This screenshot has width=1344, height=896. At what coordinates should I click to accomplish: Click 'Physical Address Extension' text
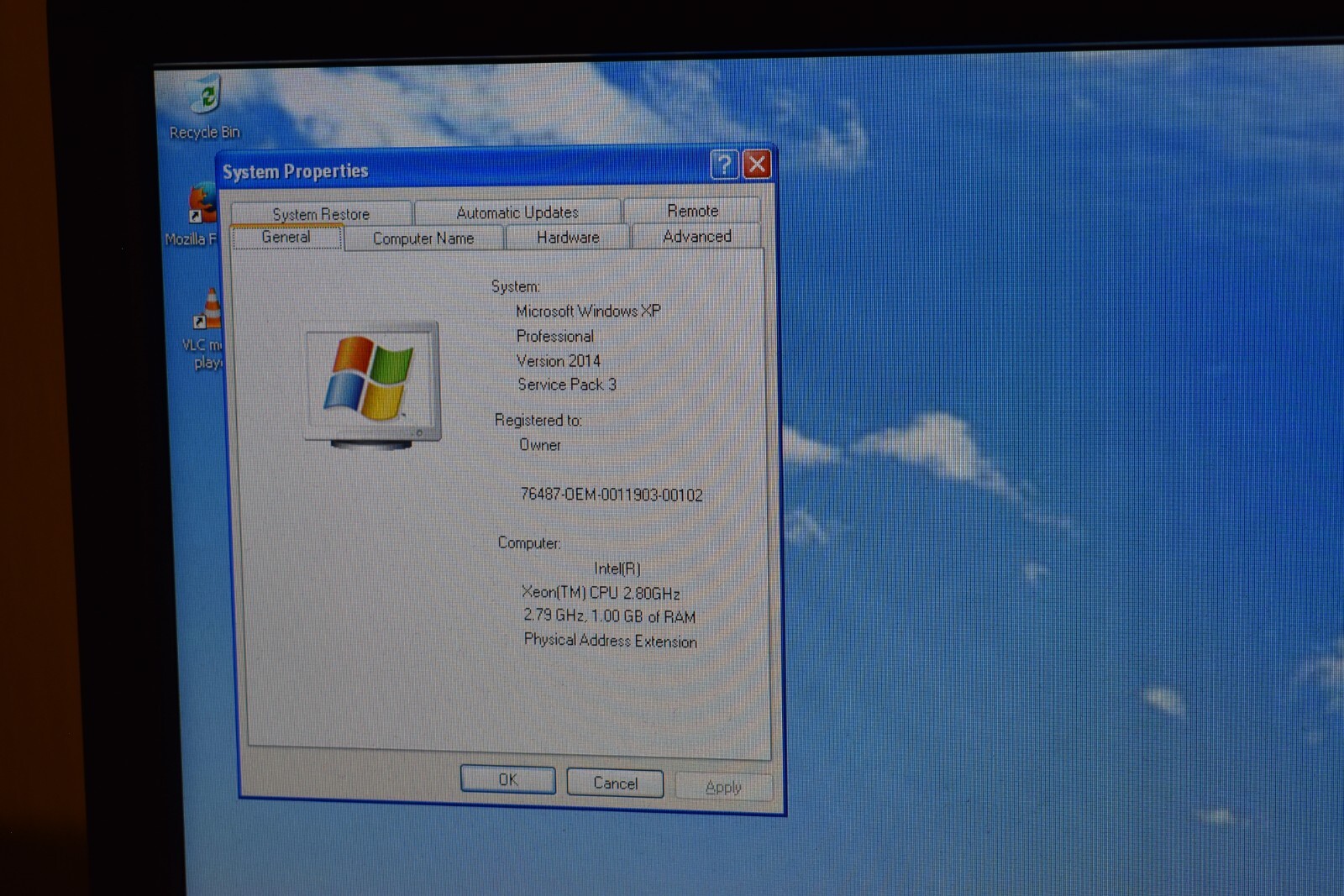(x=611, y=641)
